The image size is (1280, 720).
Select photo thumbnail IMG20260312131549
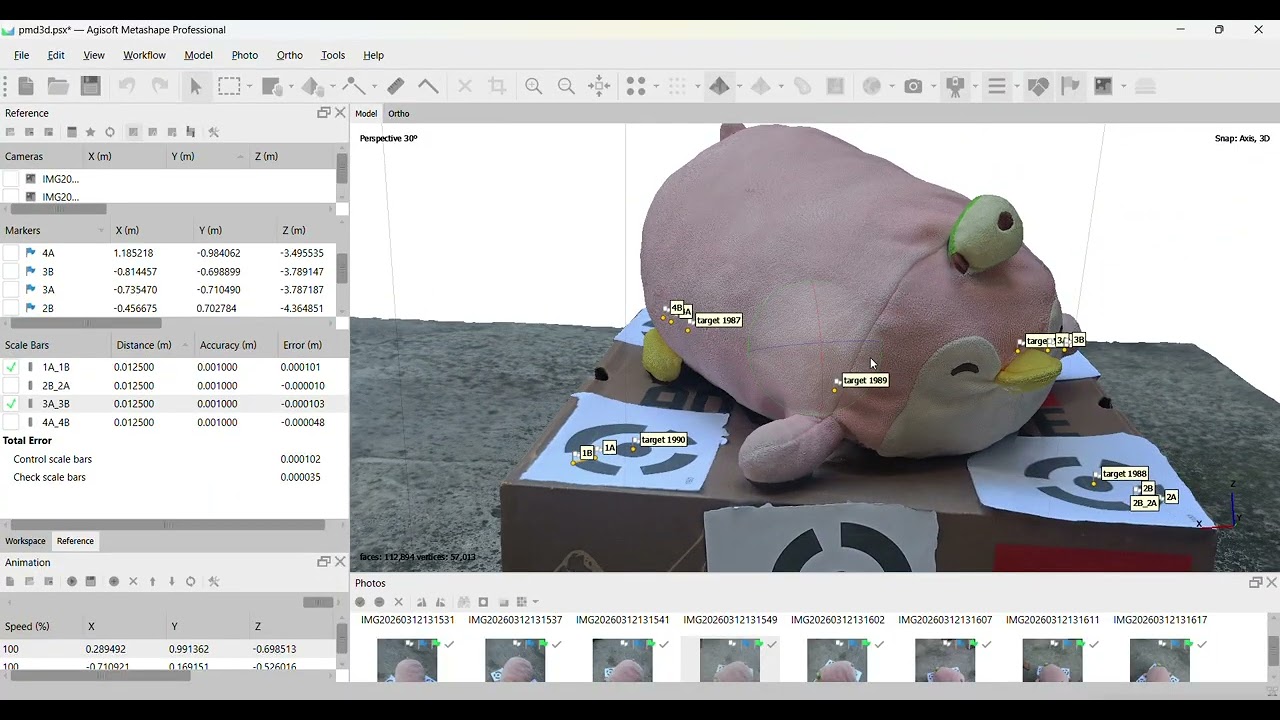tap(730, 660)
